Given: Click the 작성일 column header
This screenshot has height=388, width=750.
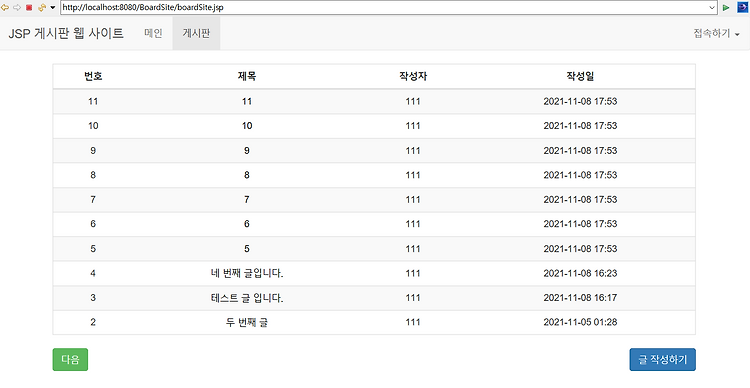Looking at the screenshot, I should (580, 76).
